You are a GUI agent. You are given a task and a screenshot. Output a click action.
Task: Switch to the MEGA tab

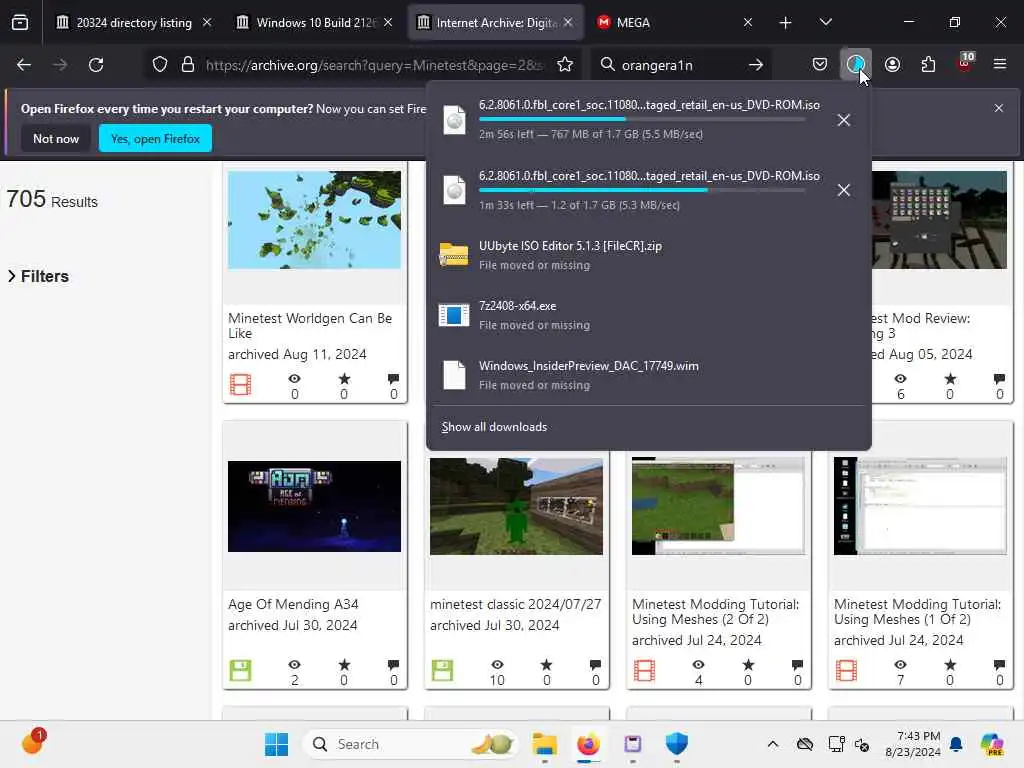675,23
